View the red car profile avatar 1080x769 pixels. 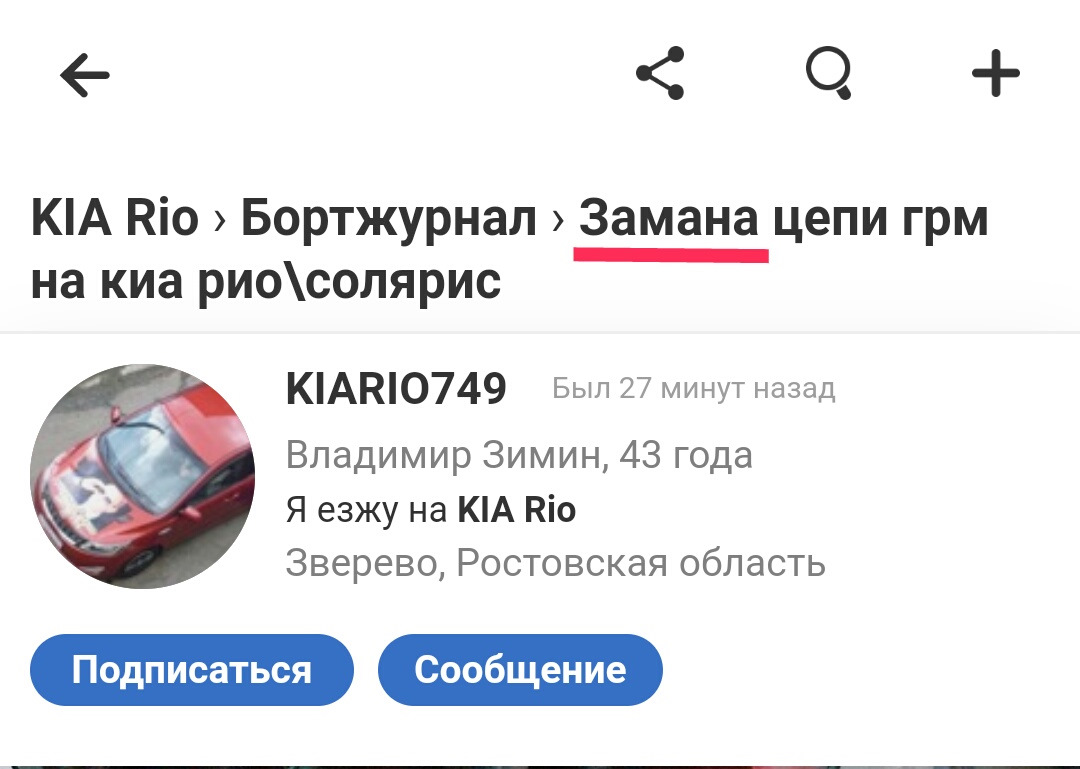[x=143, y=476]
